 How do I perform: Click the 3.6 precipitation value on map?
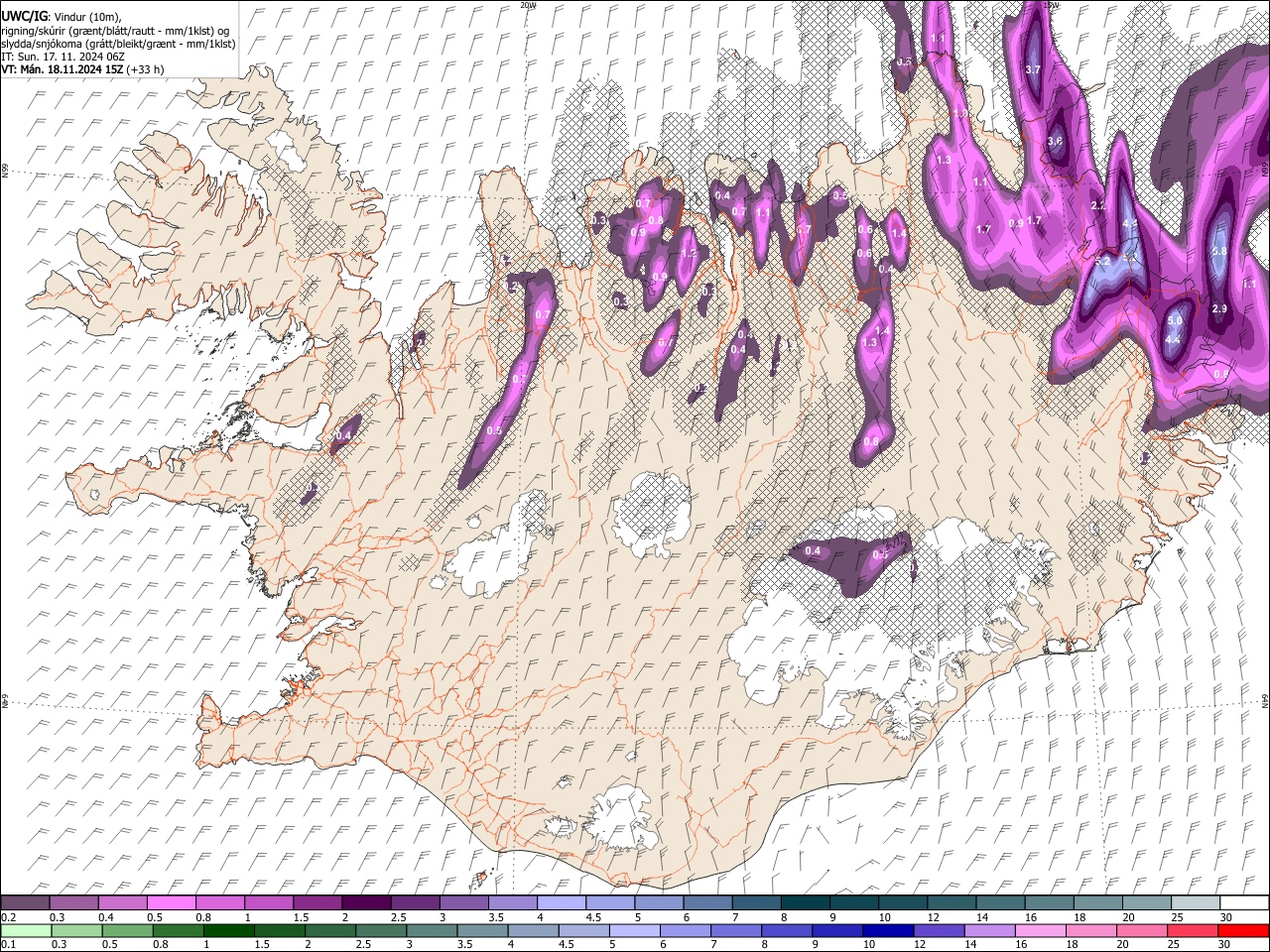tap(1055, 141)
